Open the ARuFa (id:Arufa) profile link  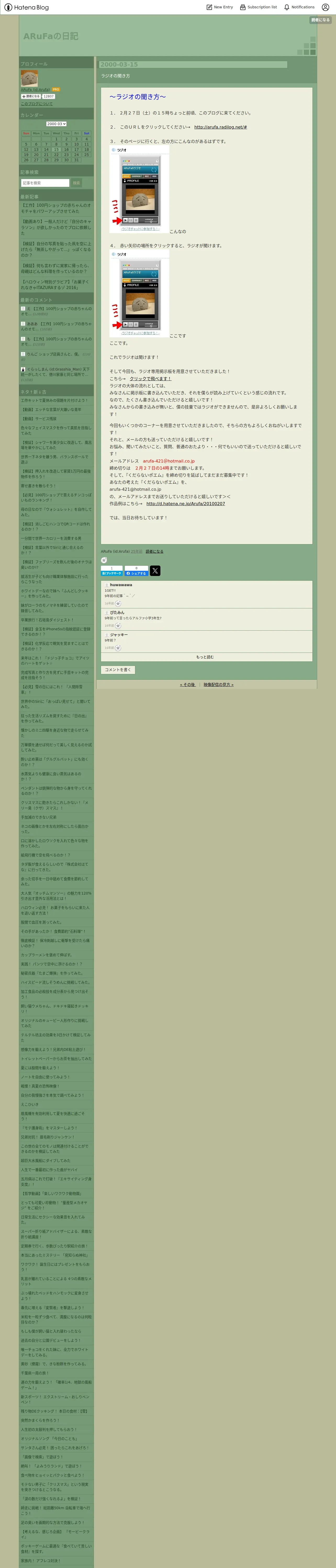coord(35,89)
